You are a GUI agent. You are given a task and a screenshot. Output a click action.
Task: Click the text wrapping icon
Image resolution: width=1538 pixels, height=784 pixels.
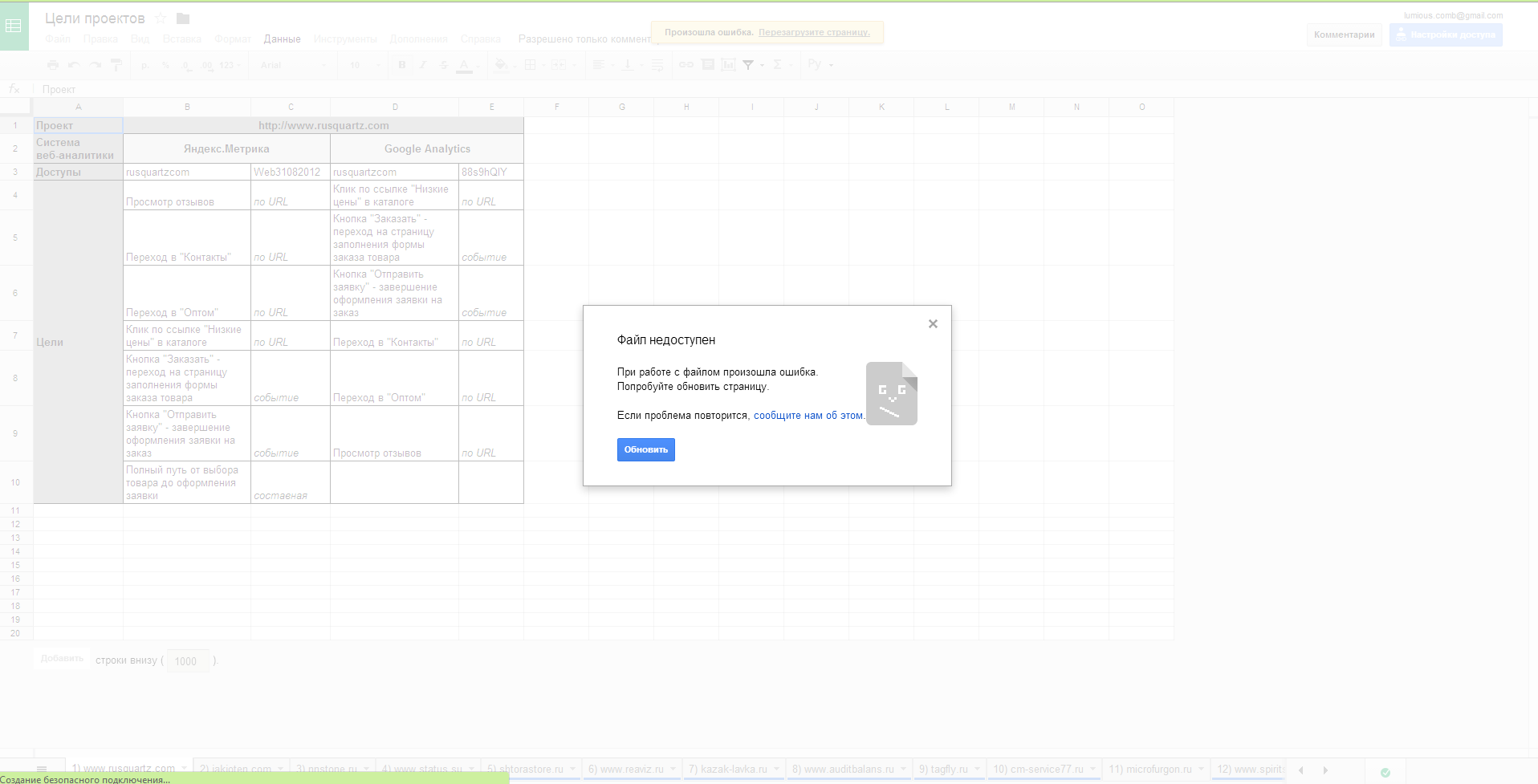(657, 65)
